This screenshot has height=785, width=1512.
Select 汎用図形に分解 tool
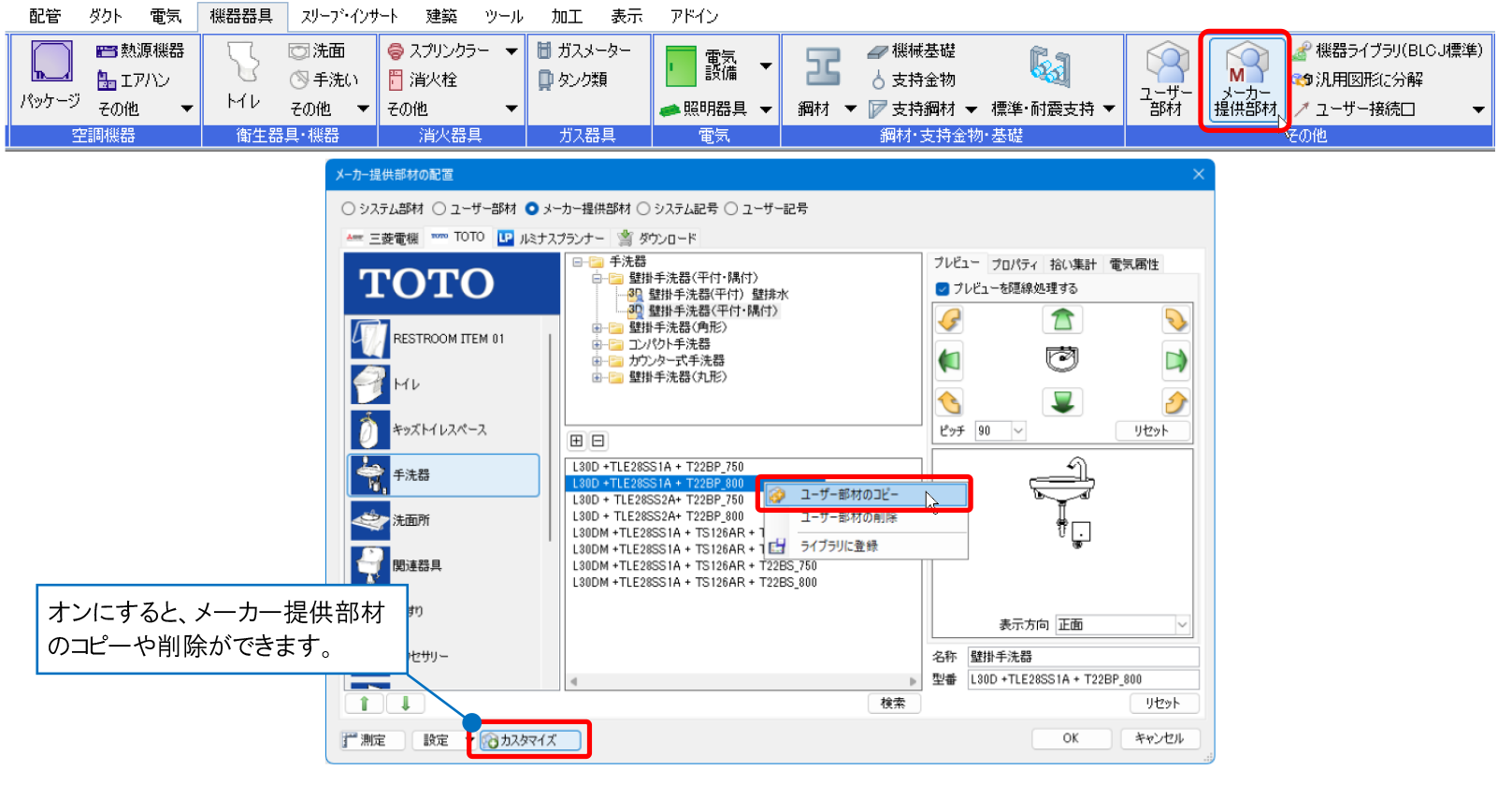pos(1358,80)
